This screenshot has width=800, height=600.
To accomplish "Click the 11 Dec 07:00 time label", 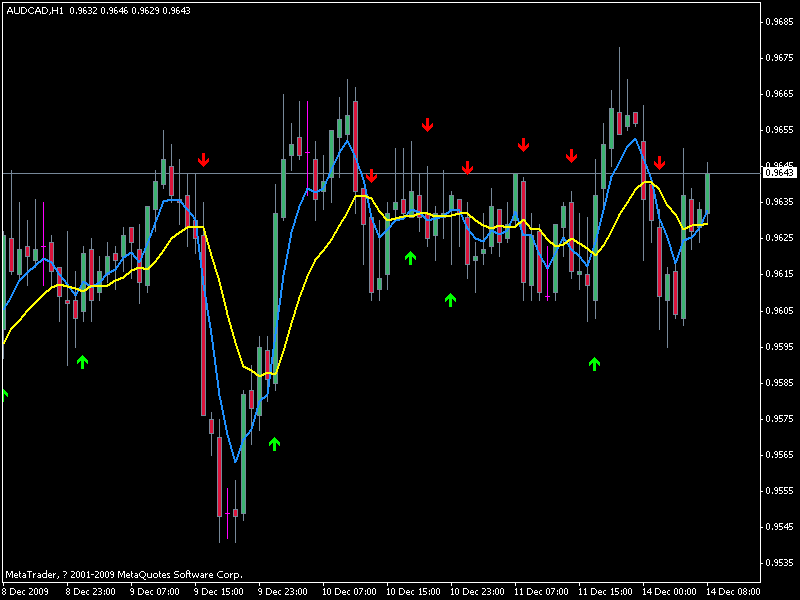I will pyautogui.click(x=541, y=592).
